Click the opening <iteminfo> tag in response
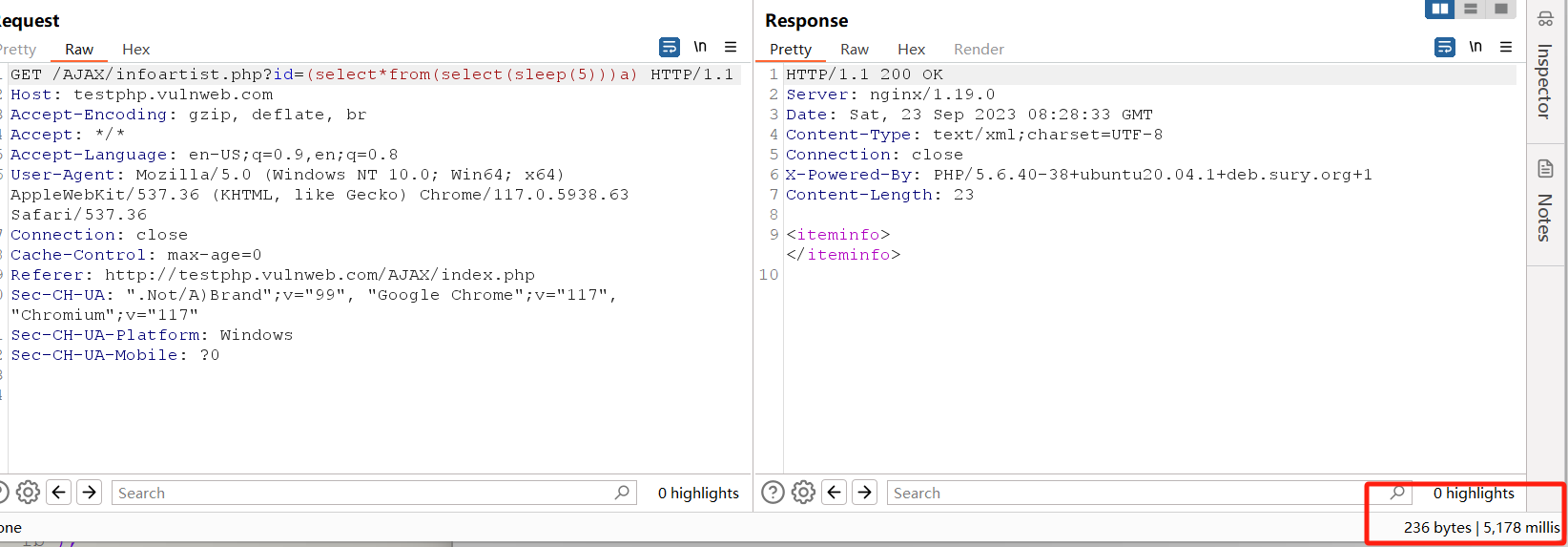Image resolution: width=1568 pixels, height=547 pixels. (x=838, y=235)
